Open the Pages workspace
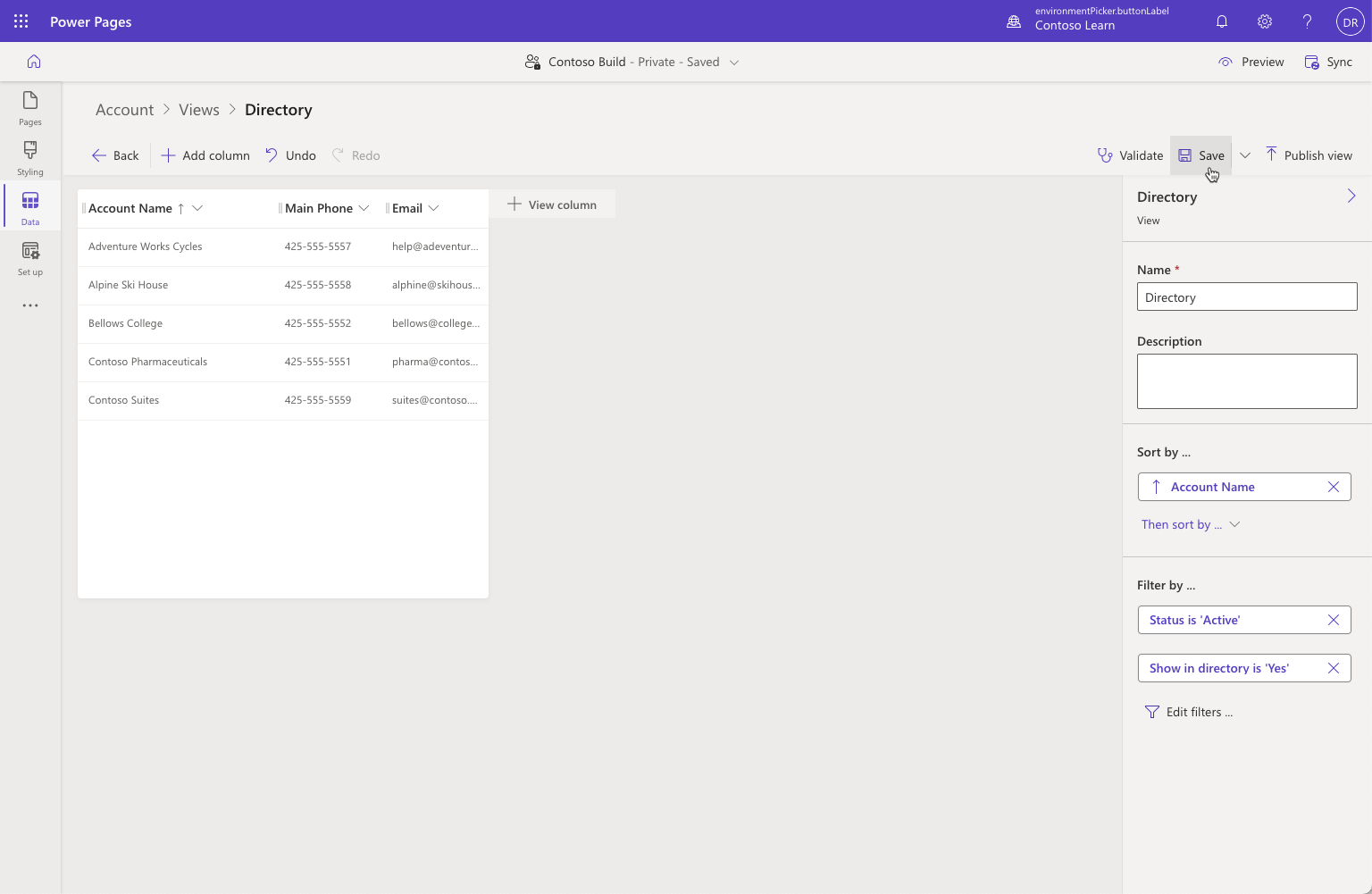The image size is (1372, 894). (29, 107)
